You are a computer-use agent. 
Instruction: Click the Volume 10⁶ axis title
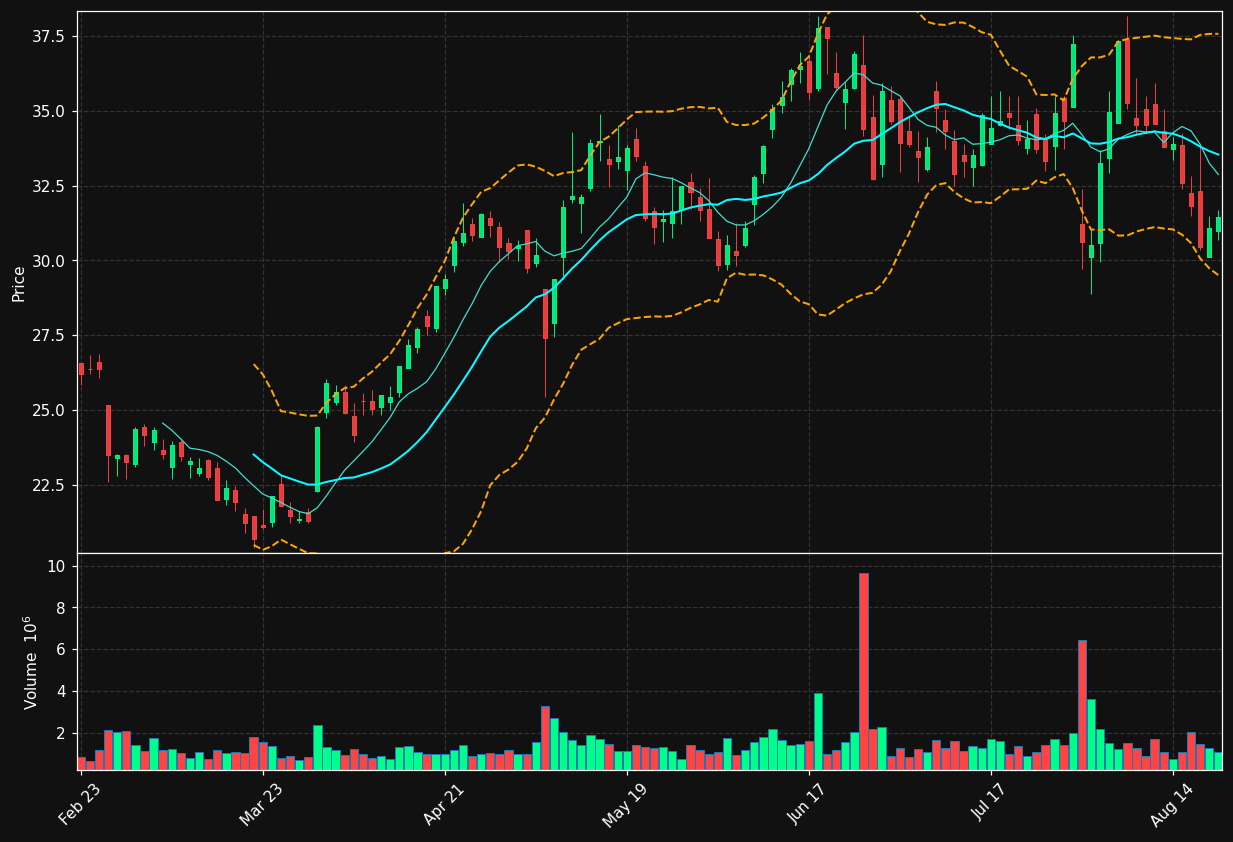(x=30, y=662)
